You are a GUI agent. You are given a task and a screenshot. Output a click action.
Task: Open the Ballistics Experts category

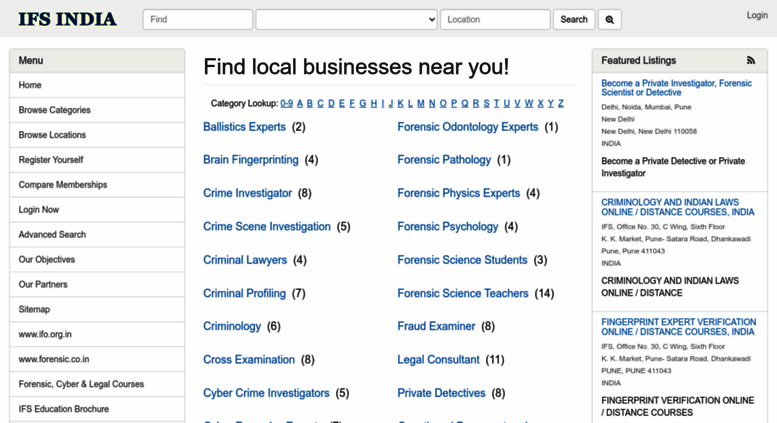click(x=244, y=127)
